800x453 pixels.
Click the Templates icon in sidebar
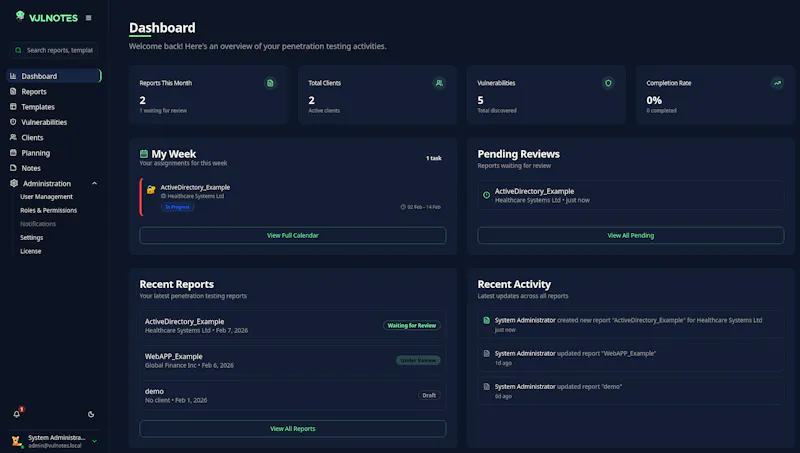[13, 107]
